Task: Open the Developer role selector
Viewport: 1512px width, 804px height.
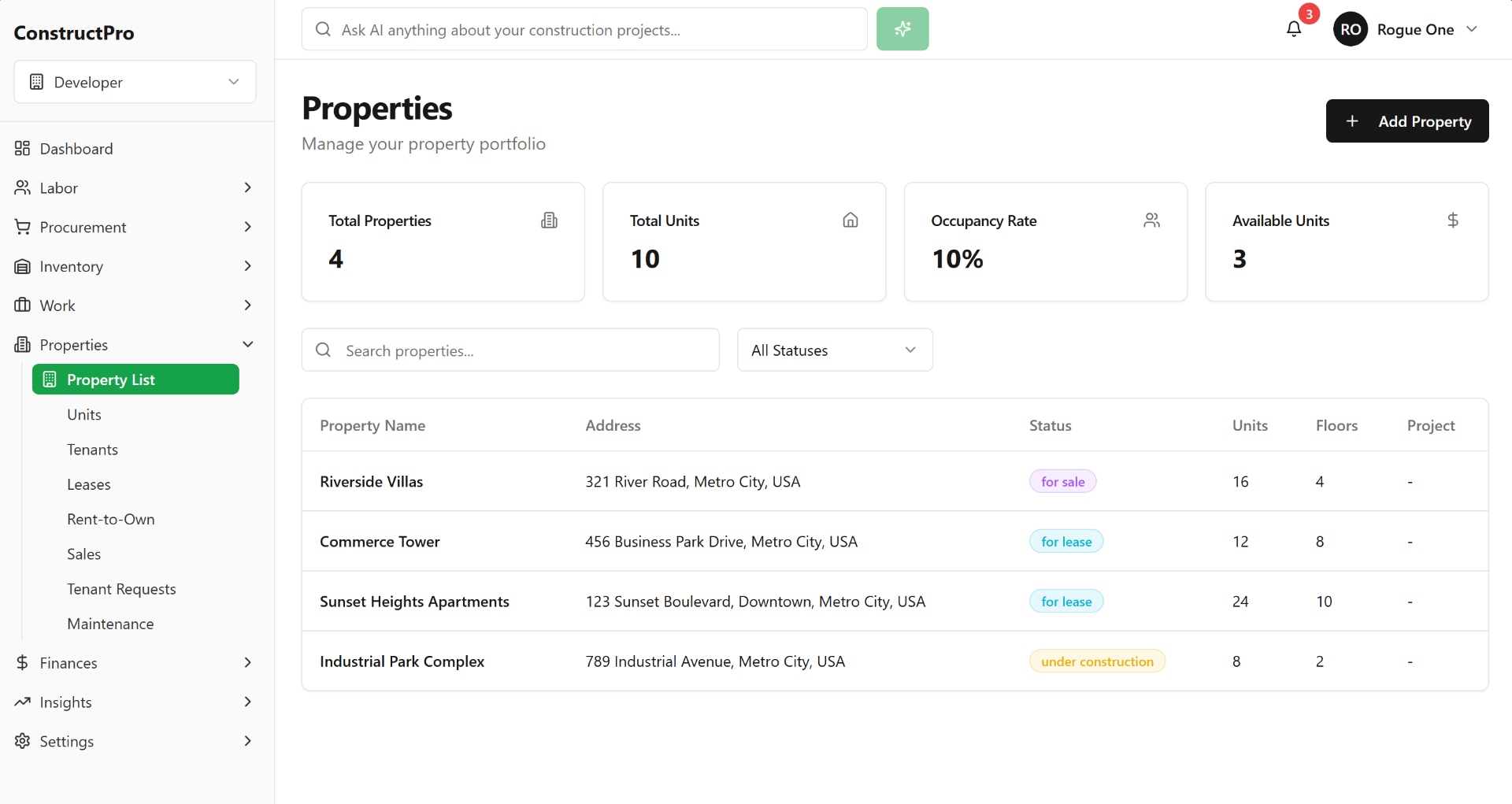Action: coord(135,81)
